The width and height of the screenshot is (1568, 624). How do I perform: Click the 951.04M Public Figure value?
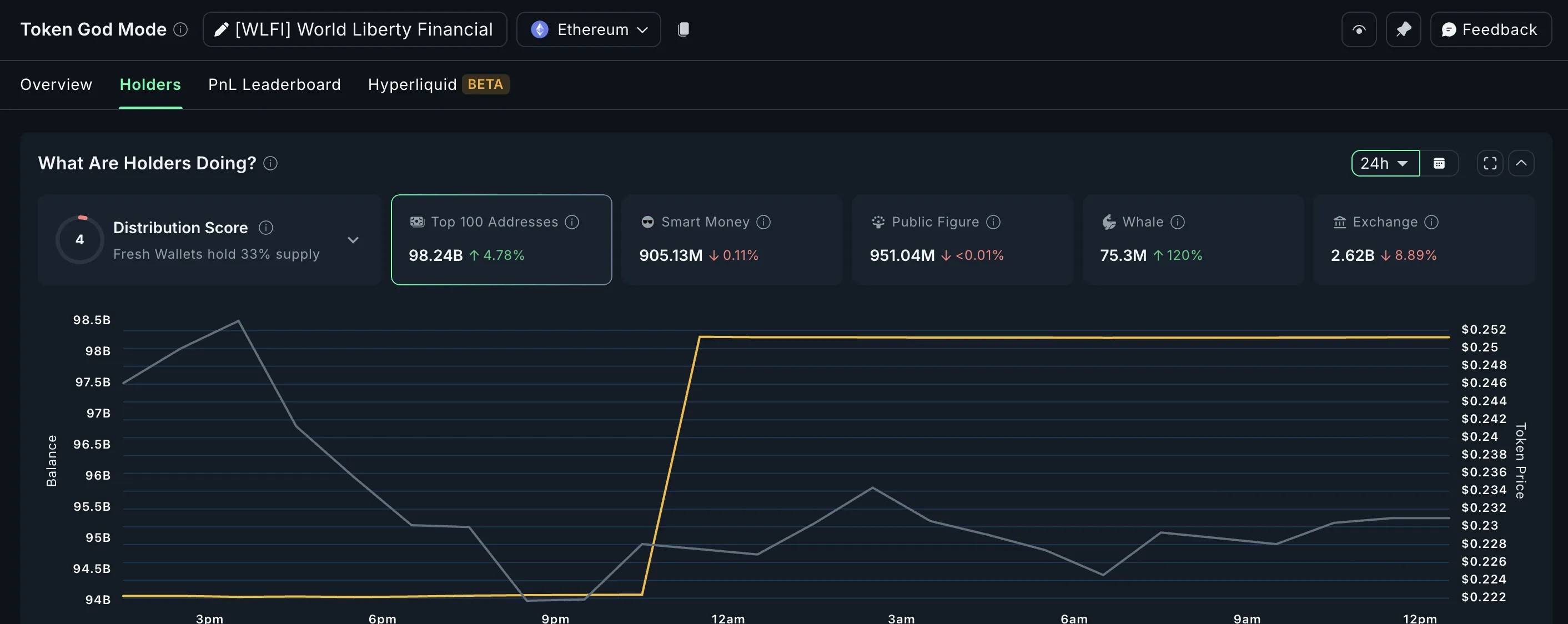(902, 255)
